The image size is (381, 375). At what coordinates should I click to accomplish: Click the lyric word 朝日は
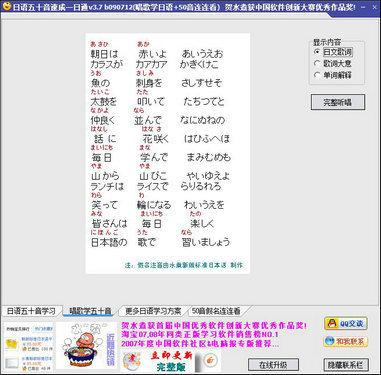(x=104, y=54)
